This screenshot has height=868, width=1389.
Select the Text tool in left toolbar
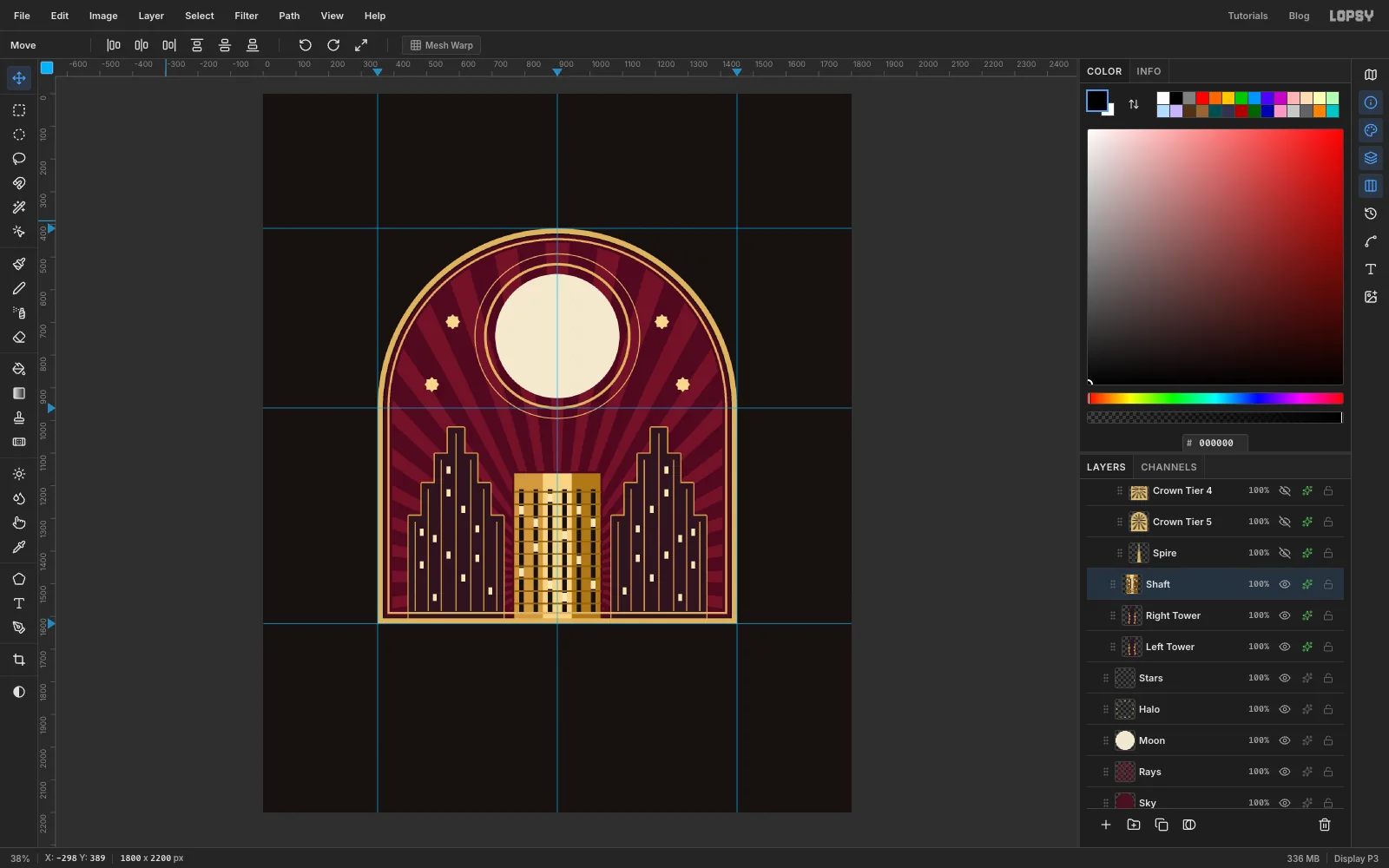pos(19,603)
